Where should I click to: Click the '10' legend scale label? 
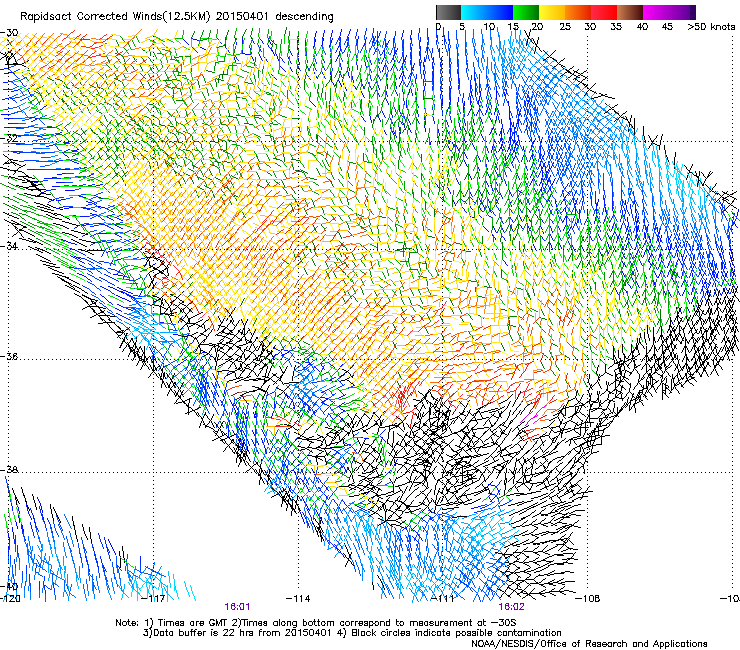point(489,27)
